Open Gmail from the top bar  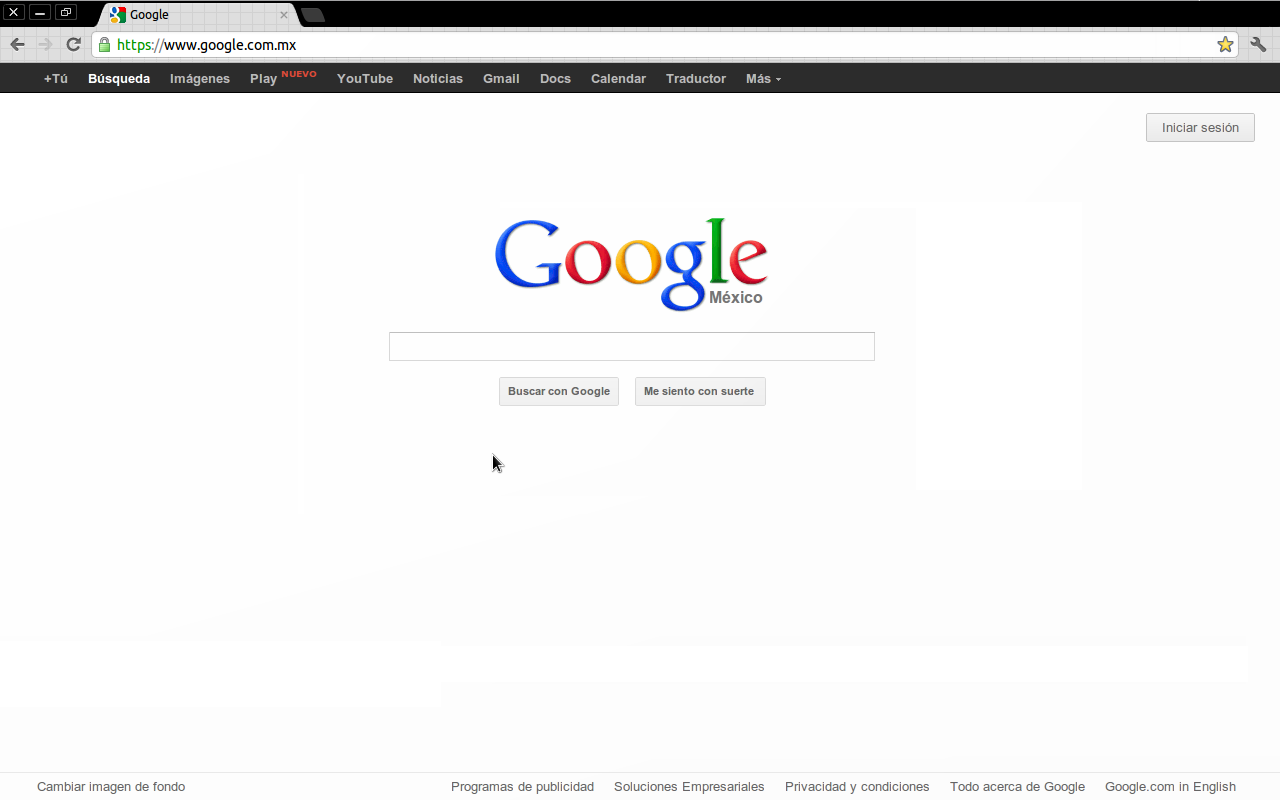(501, 79)
